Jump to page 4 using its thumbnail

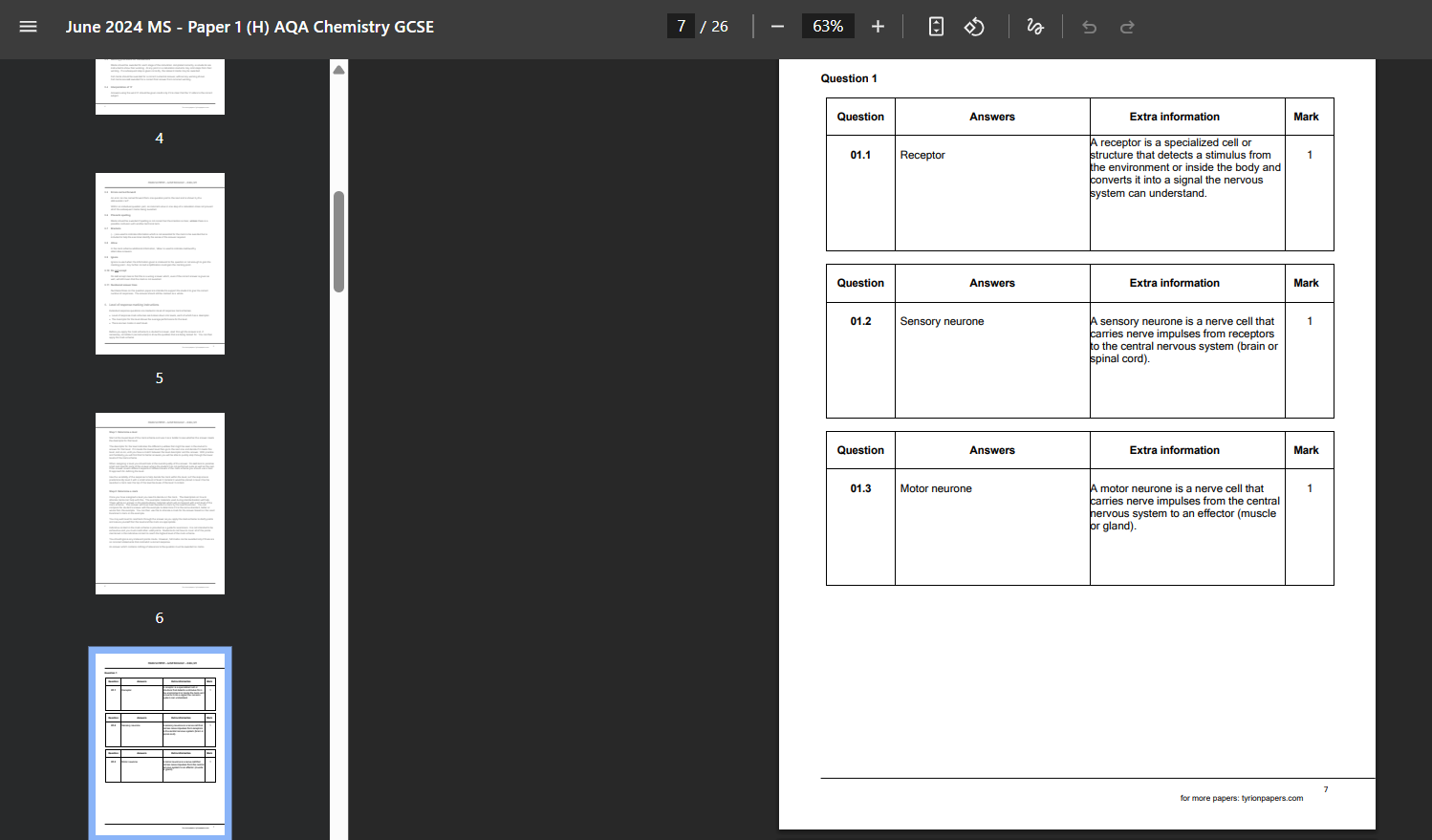click(160, 86)
